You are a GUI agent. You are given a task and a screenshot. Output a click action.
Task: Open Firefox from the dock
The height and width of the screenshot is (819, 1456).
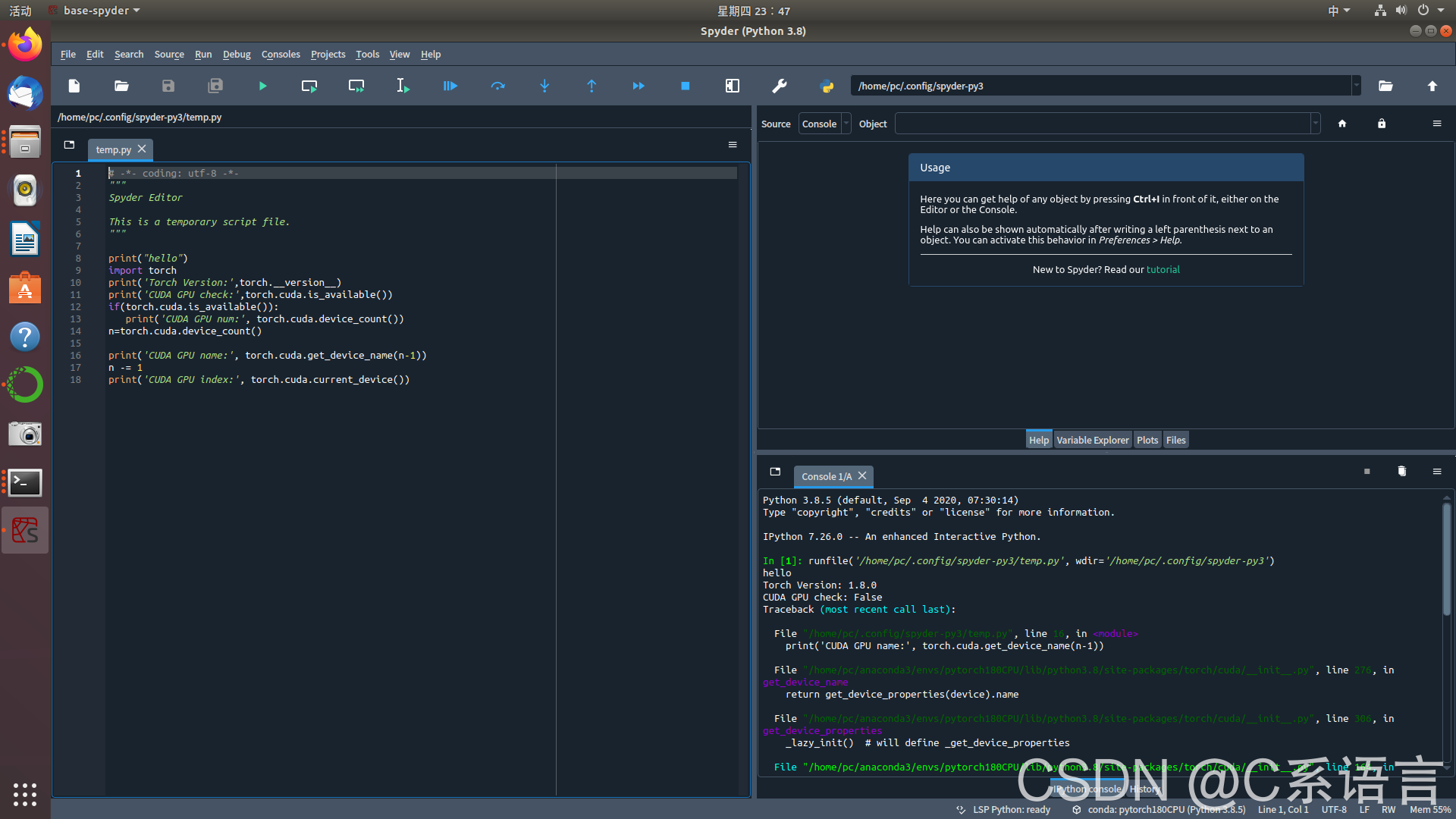coord(25,45)
